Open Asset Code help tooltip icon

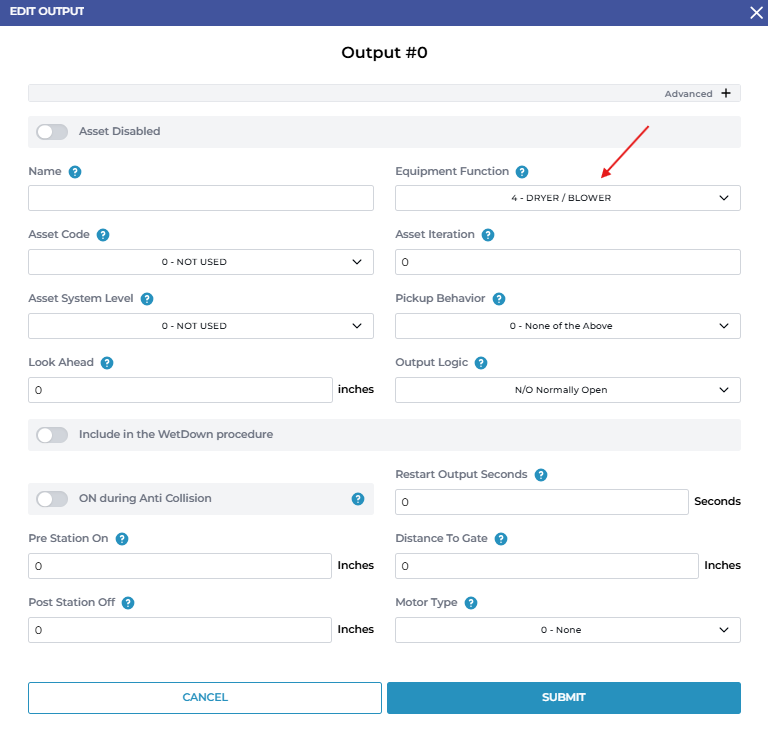point(103,235)
